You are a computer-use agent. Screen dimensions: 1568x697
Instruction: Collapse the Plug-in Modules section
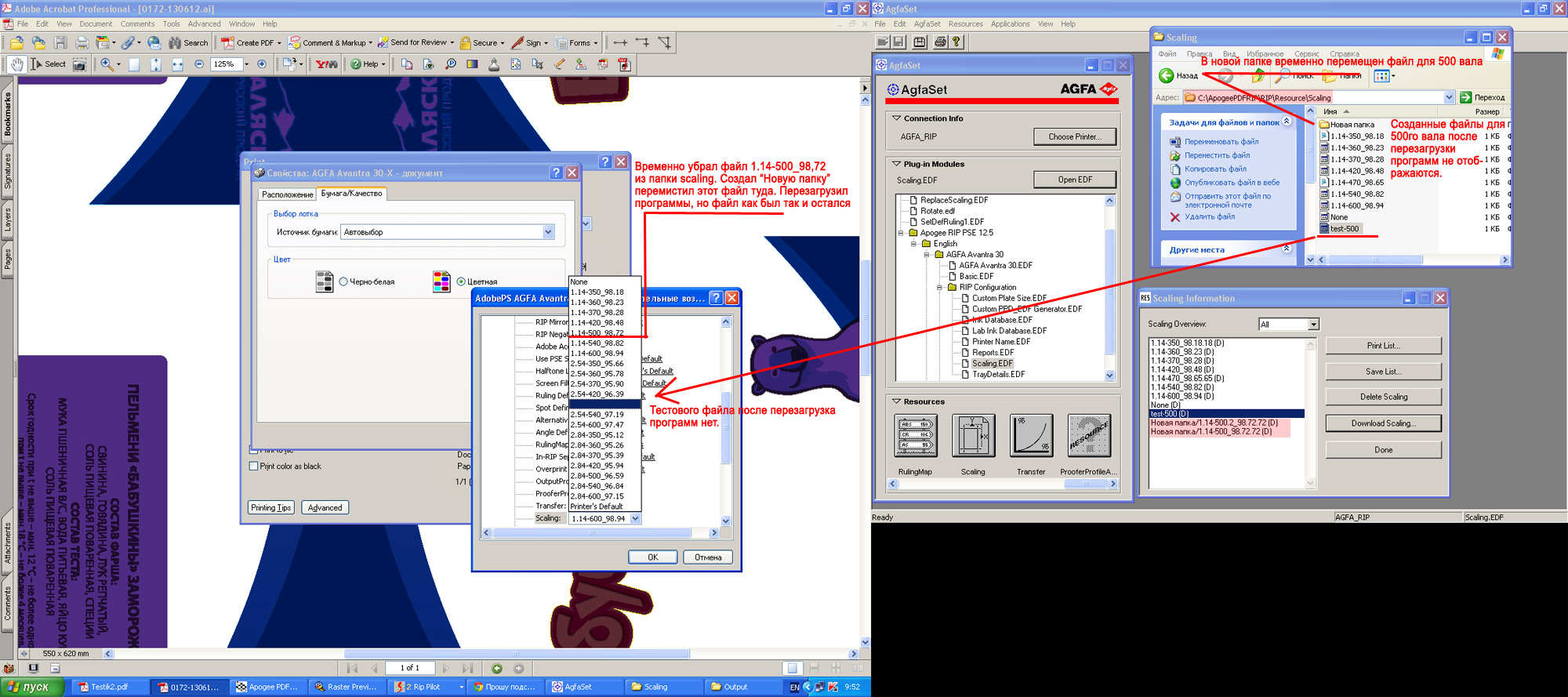tap(896, 164)
